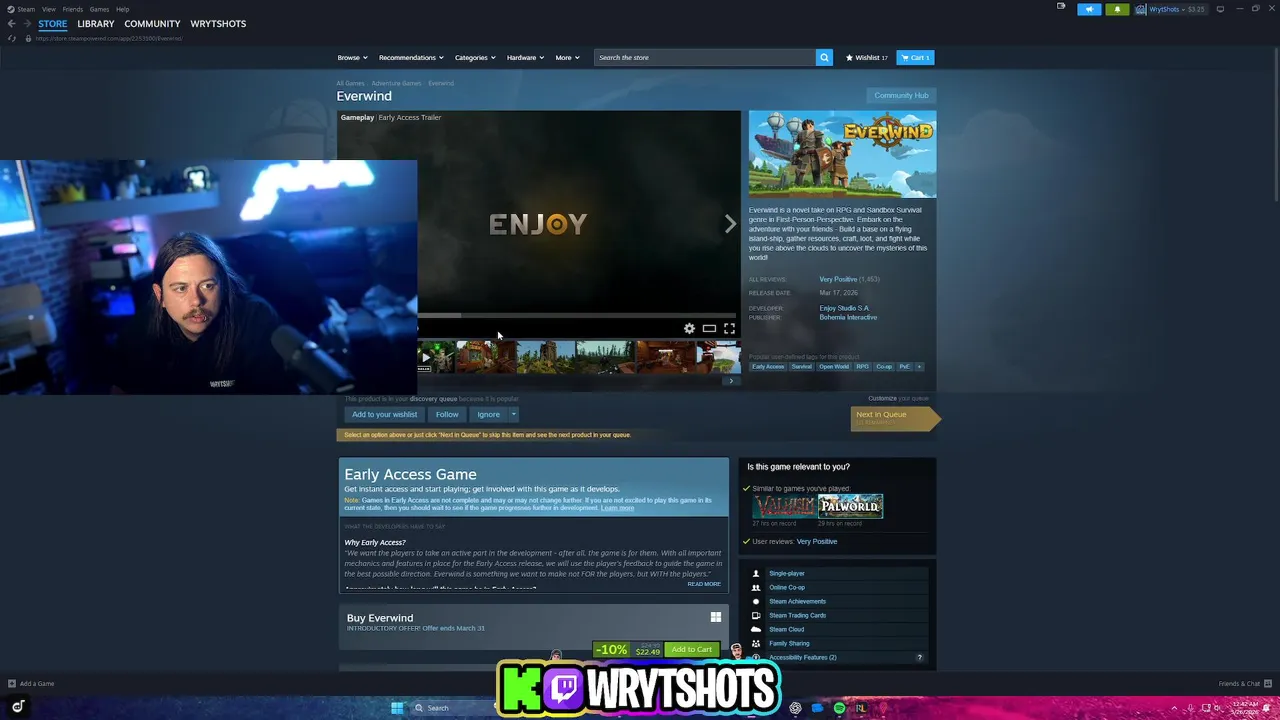This screenshot has height=720, width=1280.
Task: Enter fullscreen on the trailer player
Action: pos(729,328)
